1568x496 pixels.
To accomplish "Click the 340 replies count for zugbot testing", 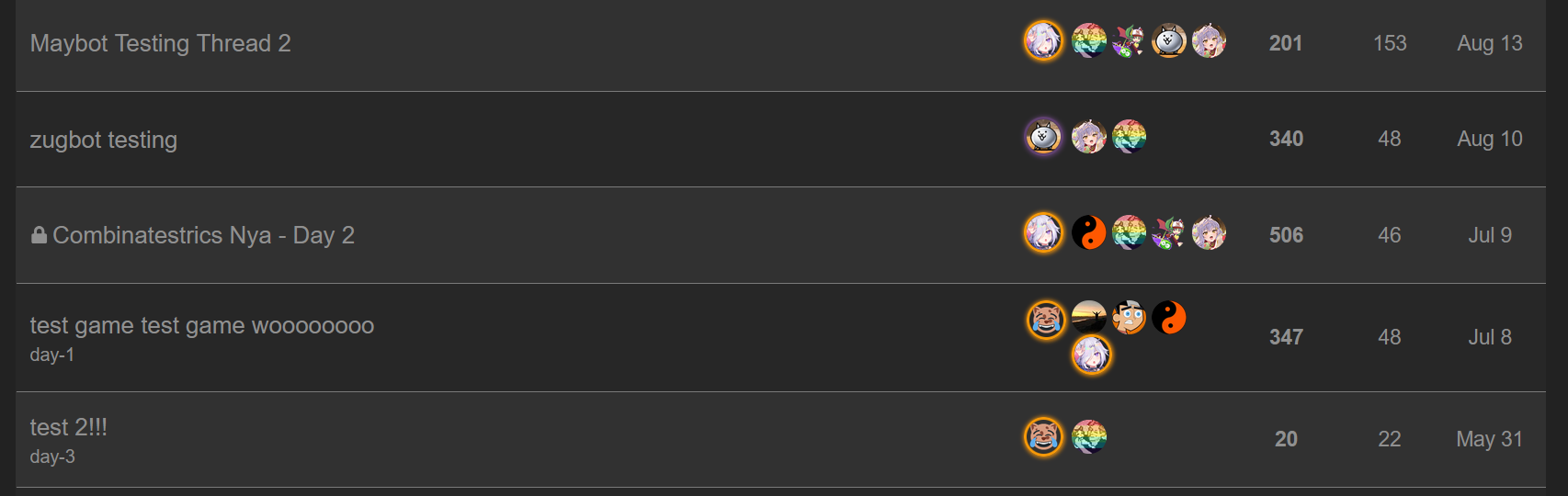I will pos(1286,139).
